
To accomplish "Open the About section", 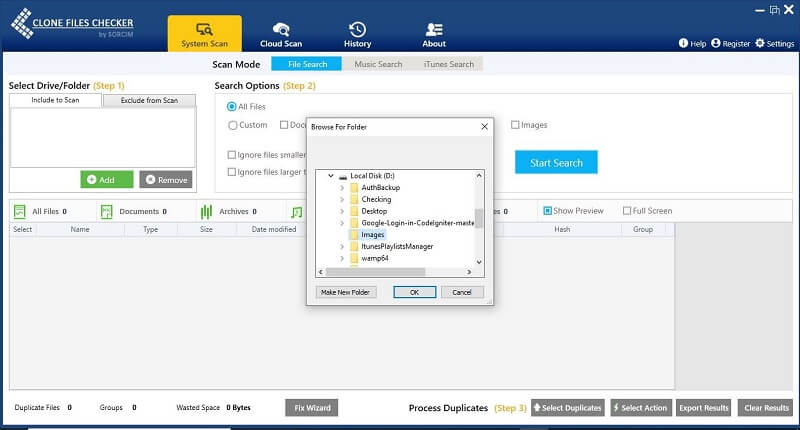I will [434, 34].
